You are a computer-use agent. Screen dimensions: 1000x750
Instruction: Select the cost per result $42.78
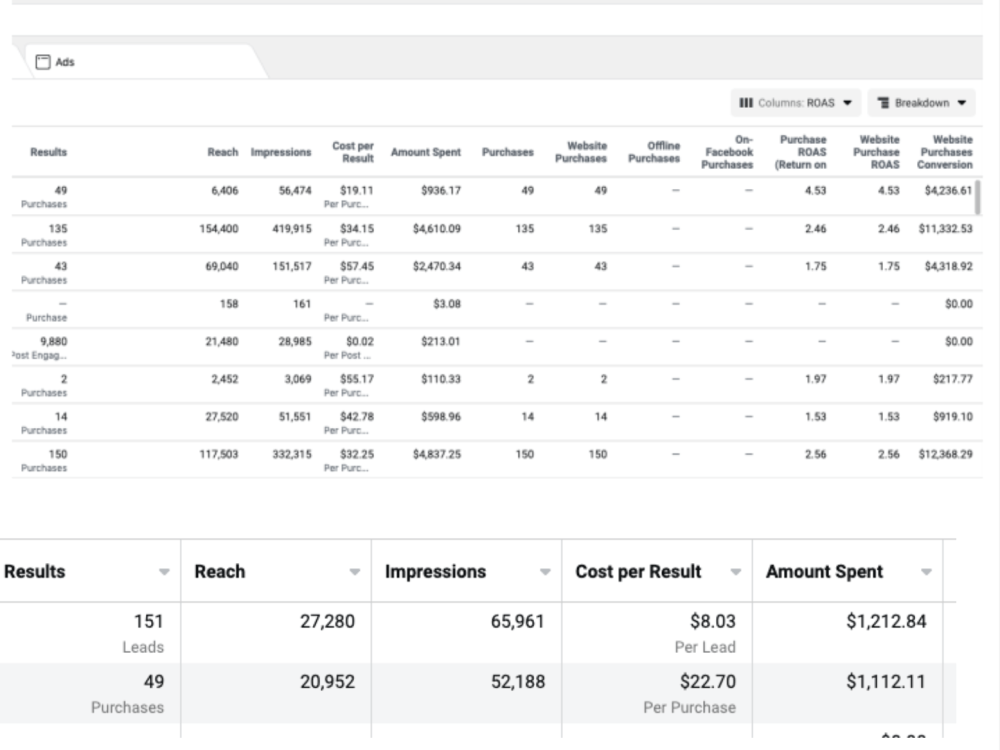pos(357,416)
